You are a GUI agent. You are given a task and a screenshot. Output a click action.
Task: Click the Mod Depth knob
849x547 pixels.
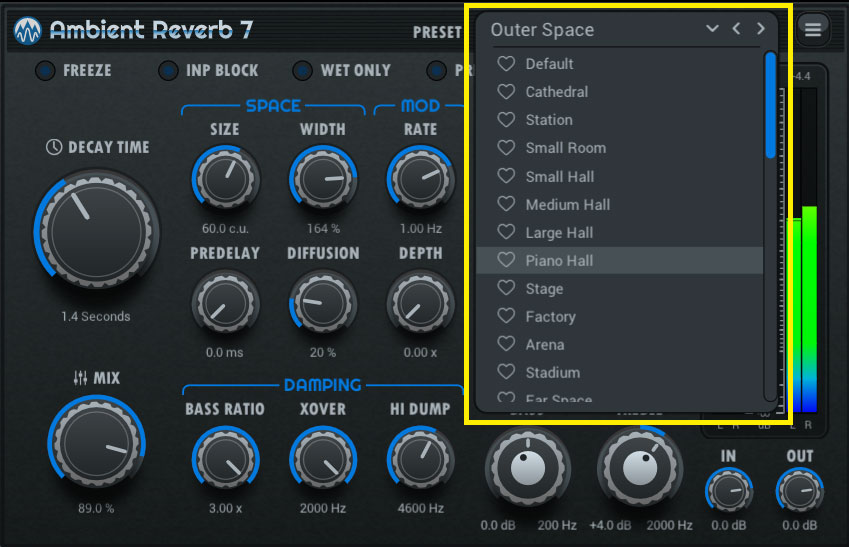click(x=420, y=303)
